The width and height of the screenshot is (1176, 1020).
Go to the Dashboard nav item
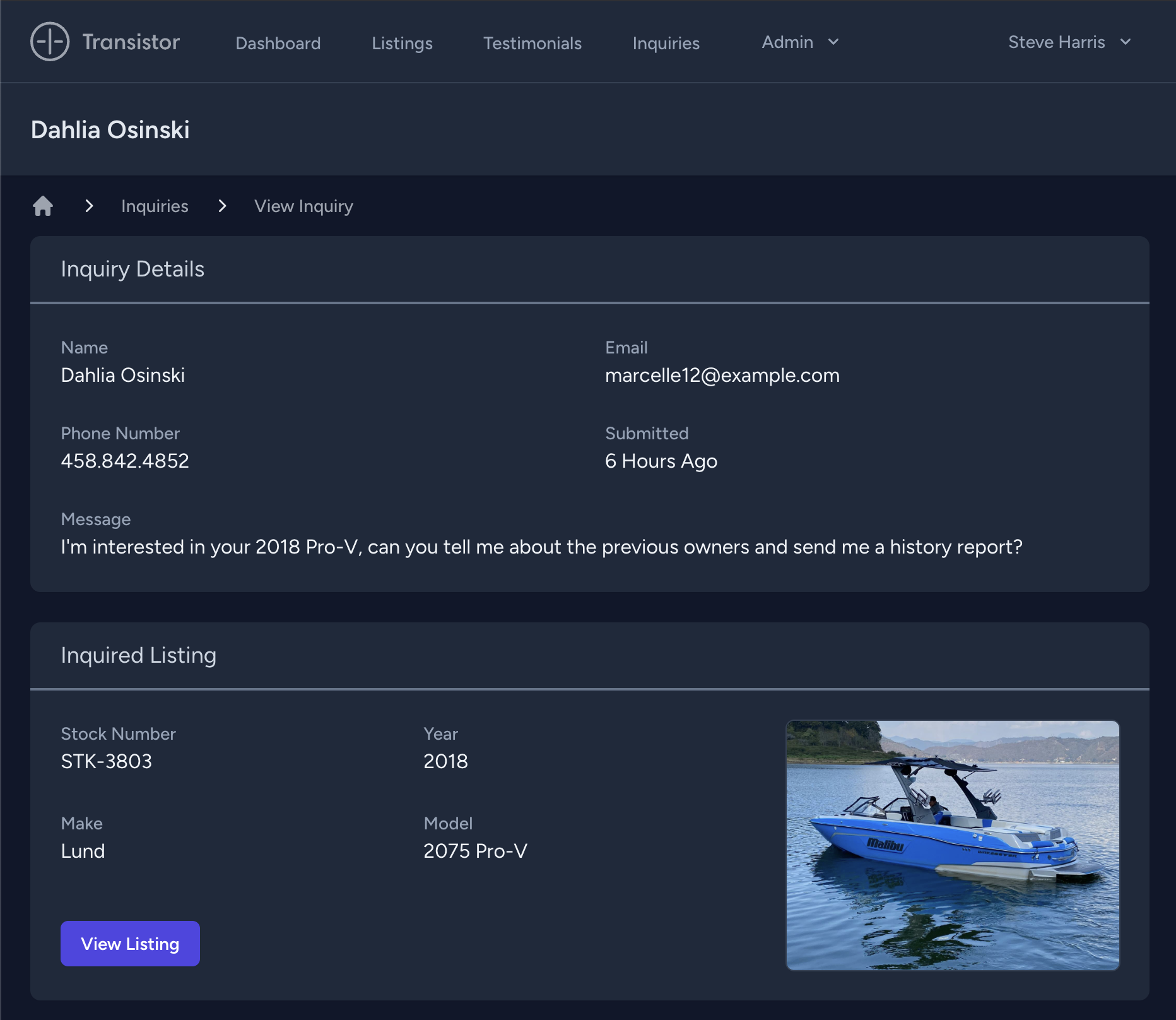(278, 43)
